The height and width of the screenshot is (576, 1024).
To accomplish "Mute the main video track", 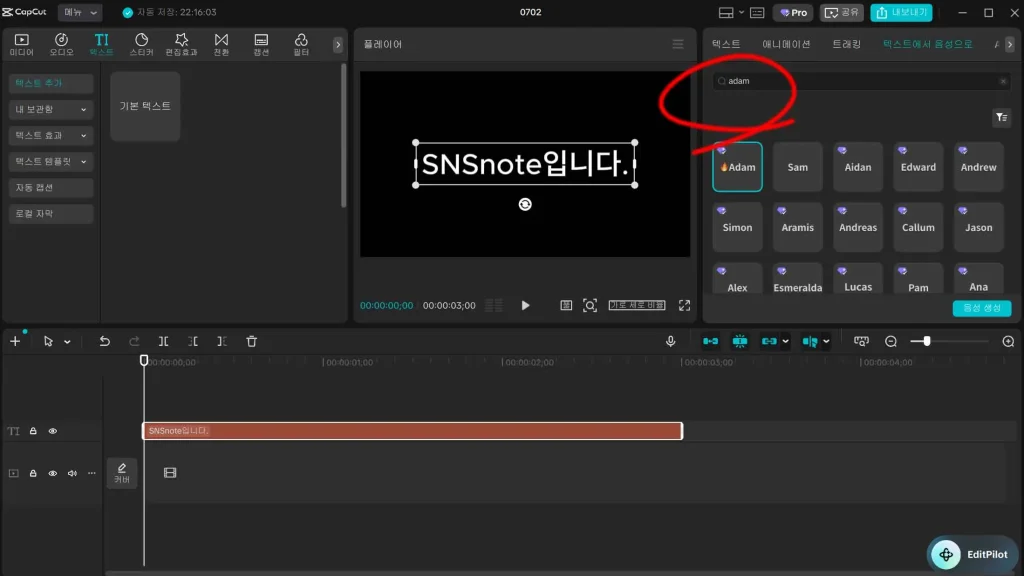I will pyautogui.click(x=72, y=473).
